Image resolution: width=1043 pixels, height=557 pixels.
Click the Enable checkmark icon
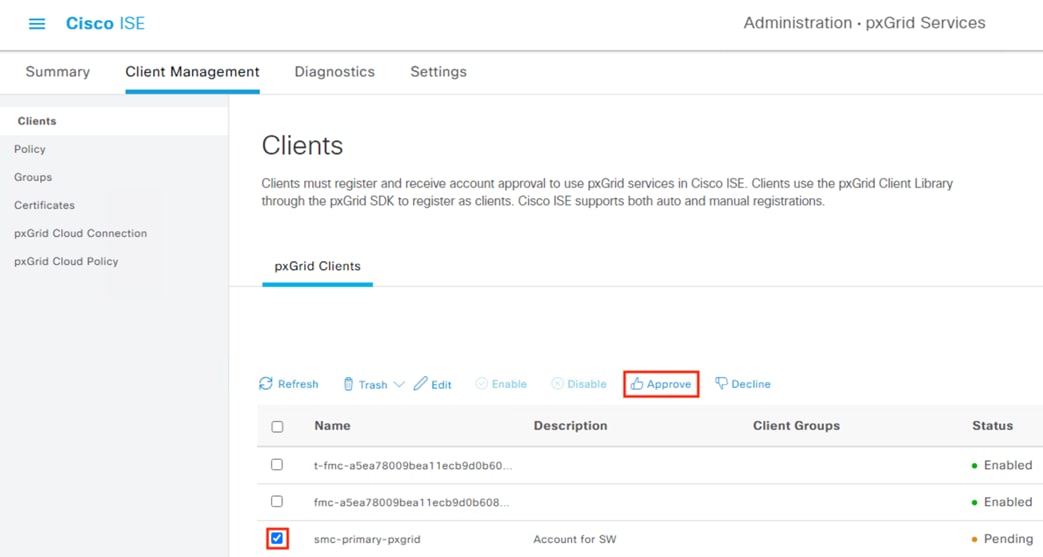(x=482, y=383)
